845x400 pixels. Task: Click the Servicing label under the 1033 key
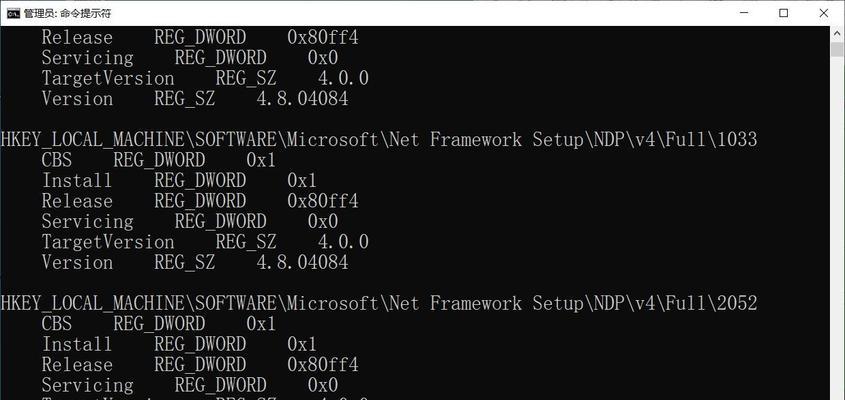click(x=87, y=222)
